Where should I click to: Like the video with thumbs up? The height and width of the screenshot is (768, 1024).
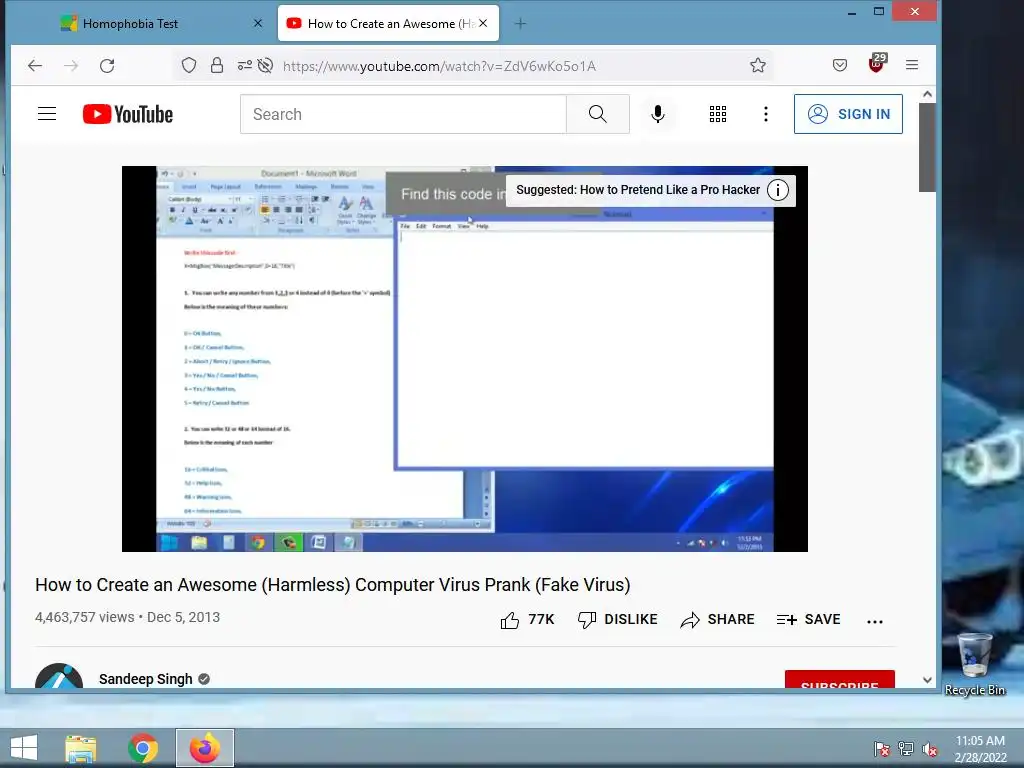coord(527,620)
